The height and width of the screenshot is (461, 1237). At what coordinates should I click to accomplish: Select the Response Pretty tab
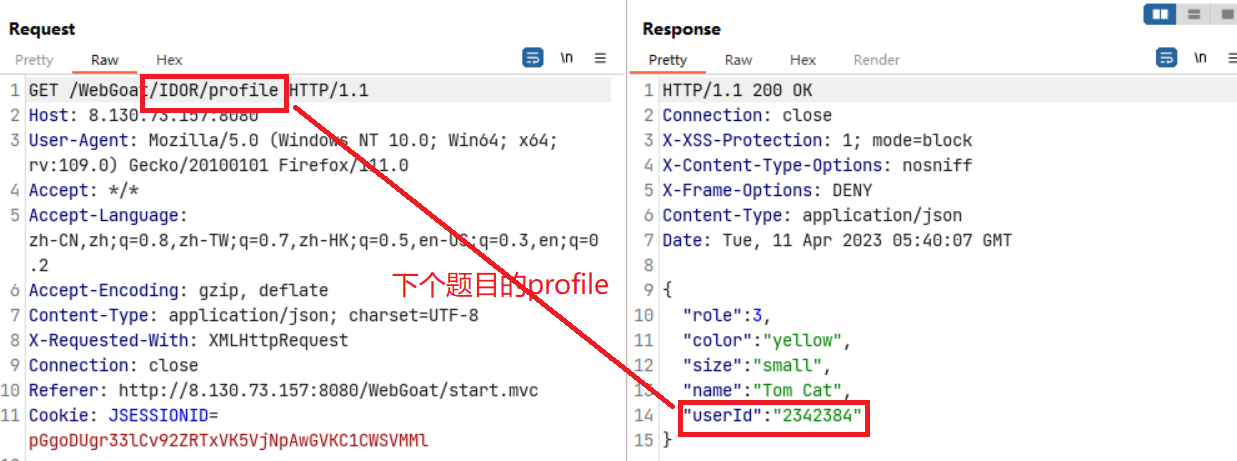(x=667, y=60)
